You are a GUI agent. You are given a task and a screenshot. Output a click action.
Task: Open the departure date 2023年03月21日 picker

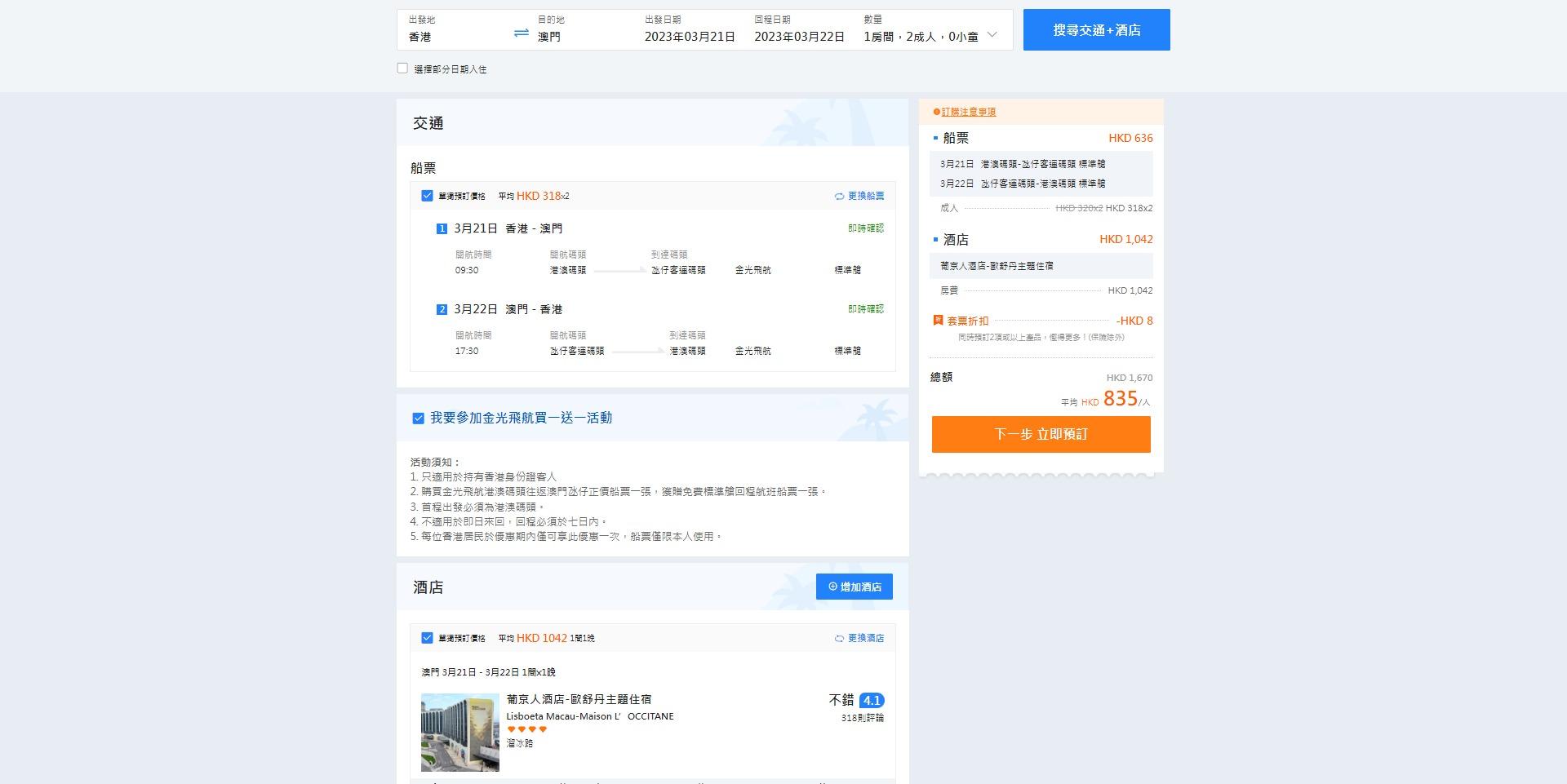coord(689,37)
